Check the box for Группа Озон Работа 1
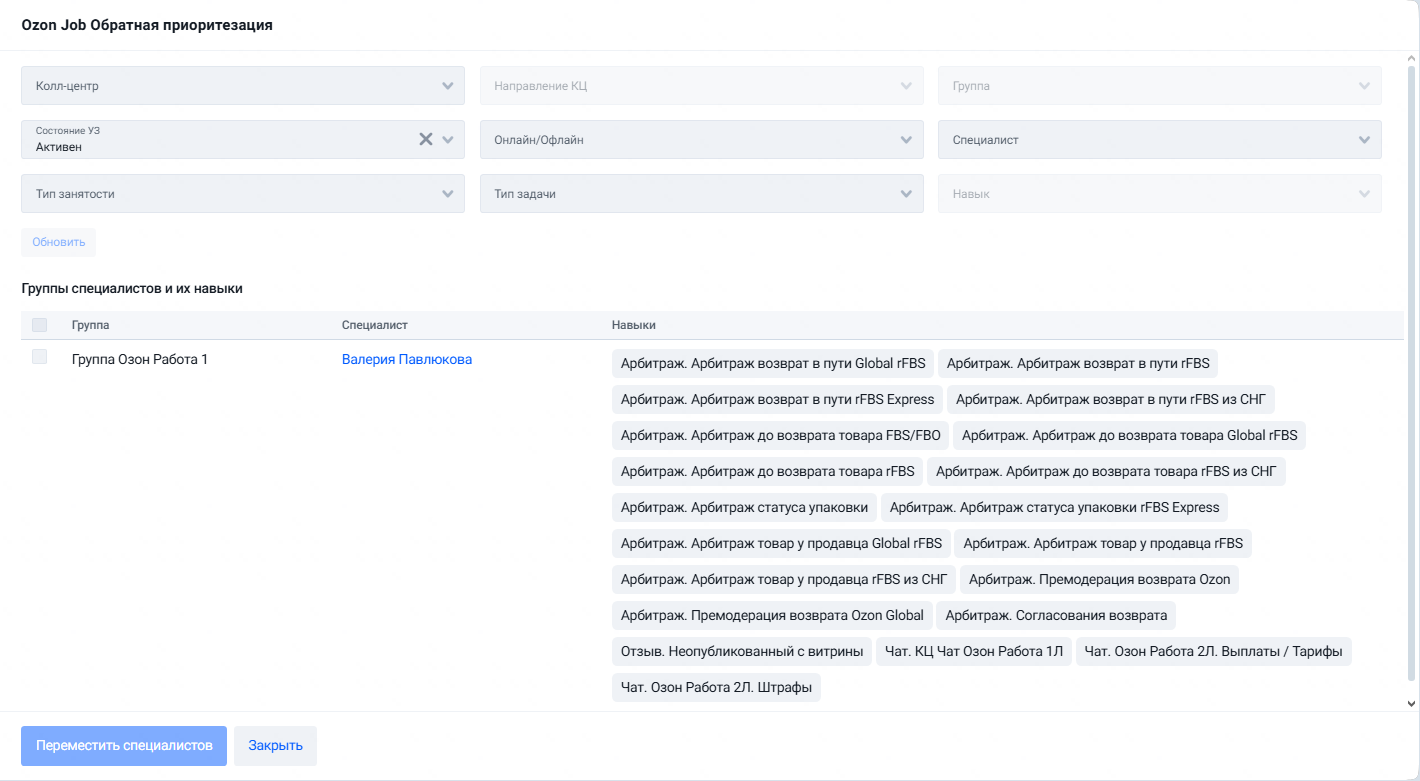1420x781 pixels. [40, 357]
